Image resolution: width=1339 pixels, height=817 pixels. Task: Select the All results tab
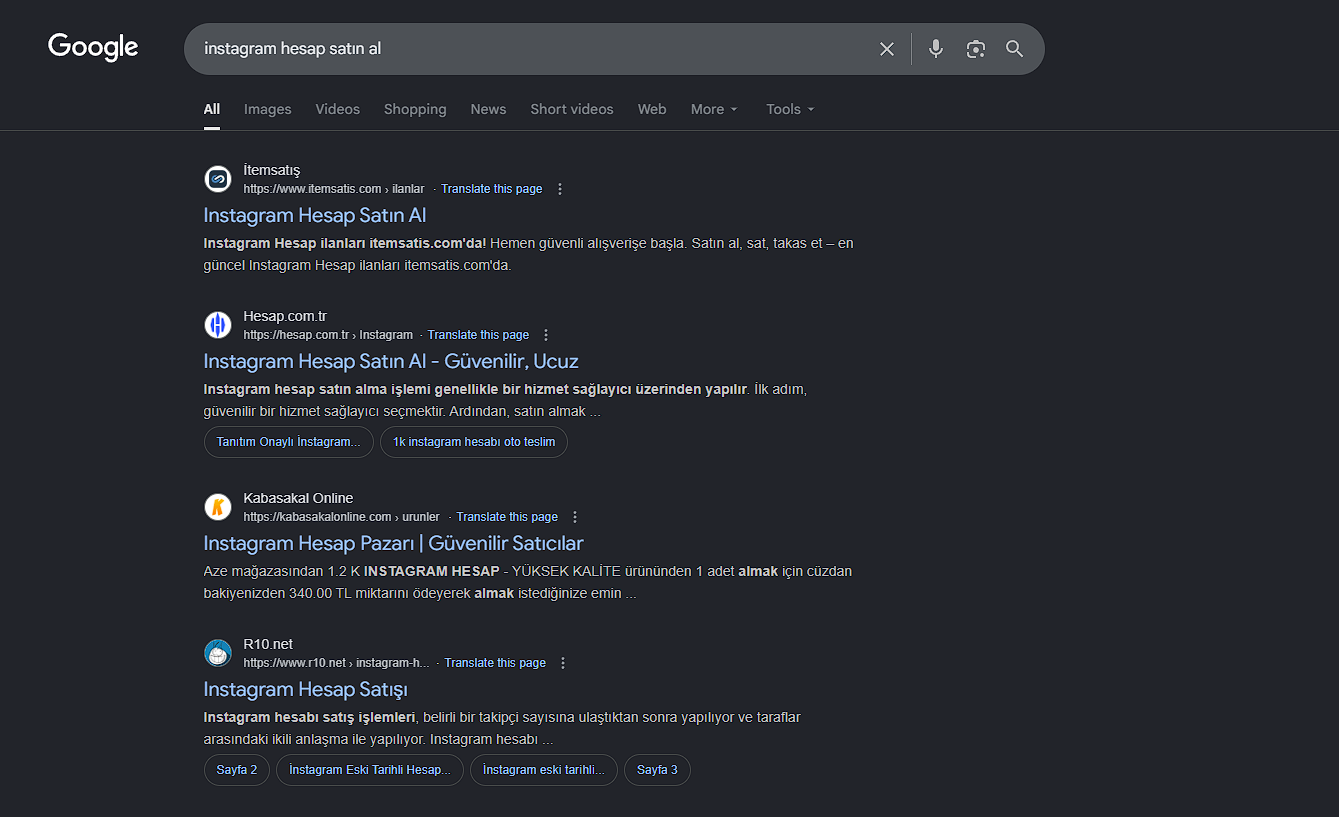coord(212,109)
